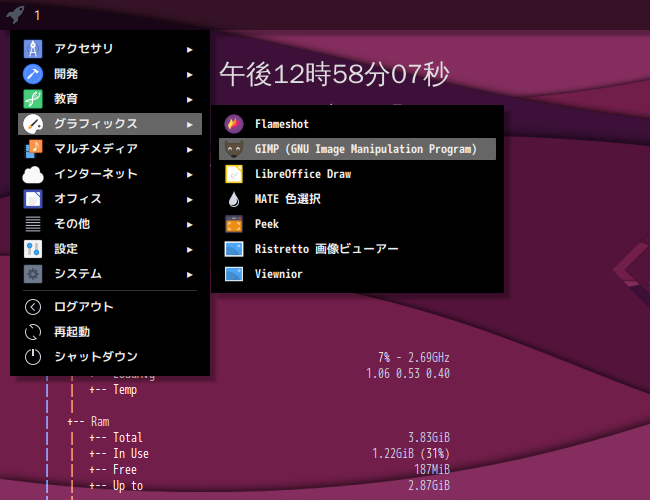Screen dimensions: 650x500
Task: Expand the その他 submenu arrow
Action: pyautogui.click(x=189, y=224)
